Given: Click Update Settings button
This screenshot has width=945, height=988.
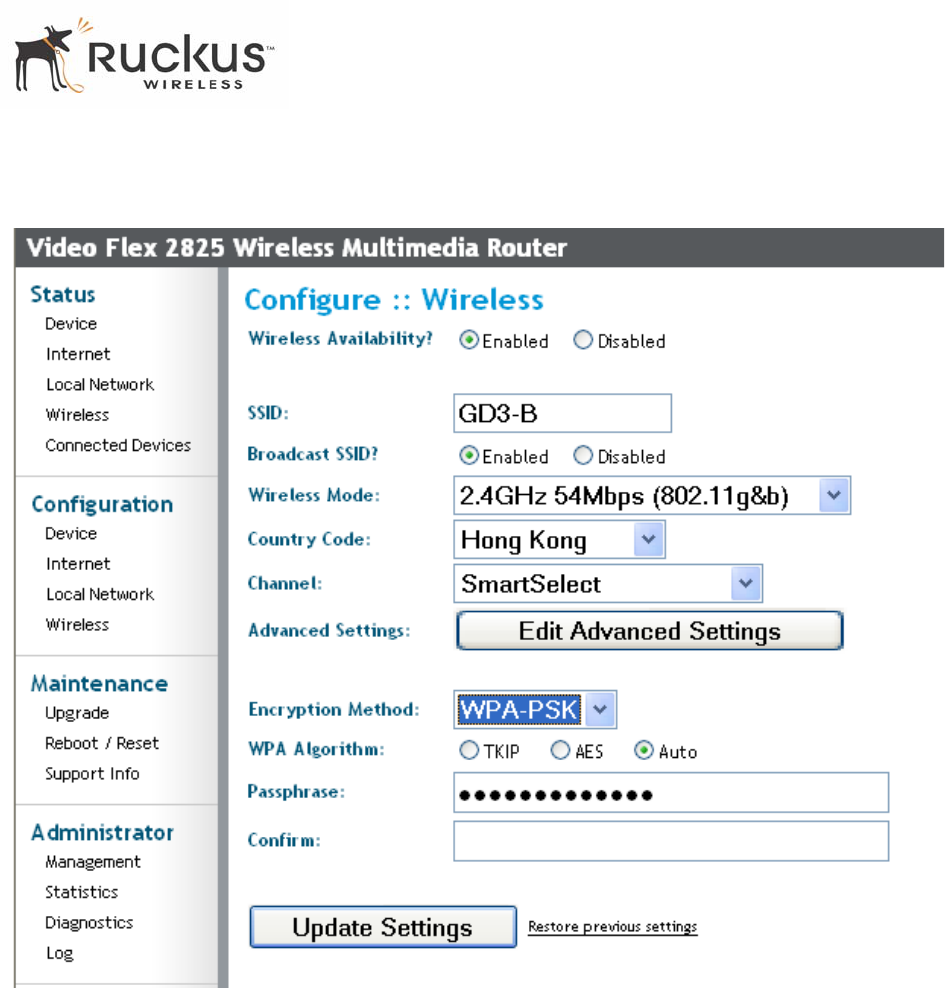Looking at the screenshot, I should pos(383,927).
